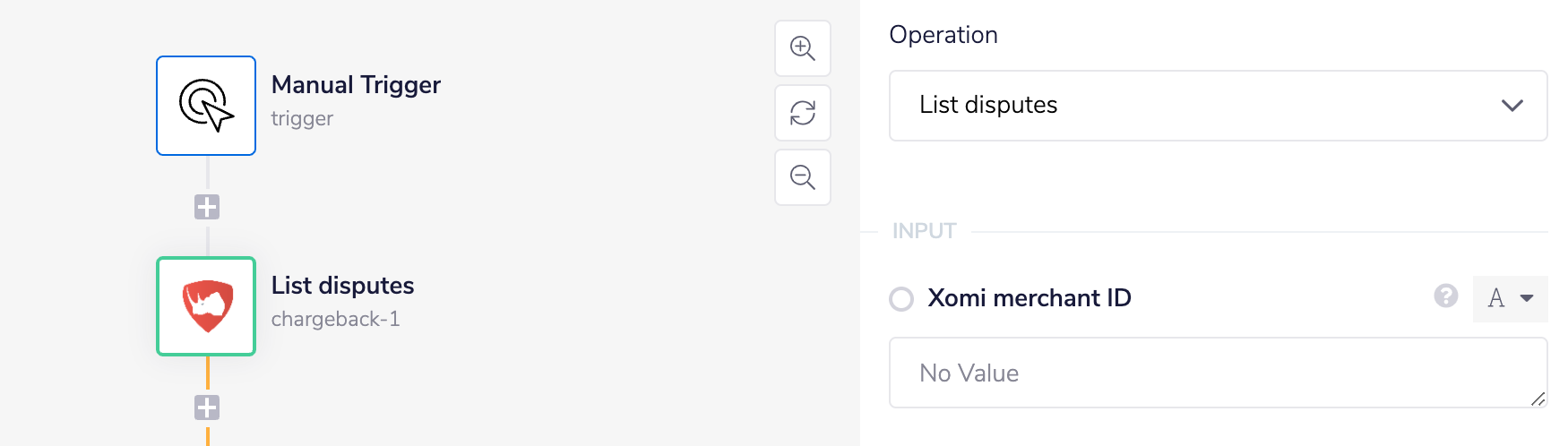Screen dimensions: 1568x446
Task: Grab the text area resize handle
Action: pos(1538,399)
